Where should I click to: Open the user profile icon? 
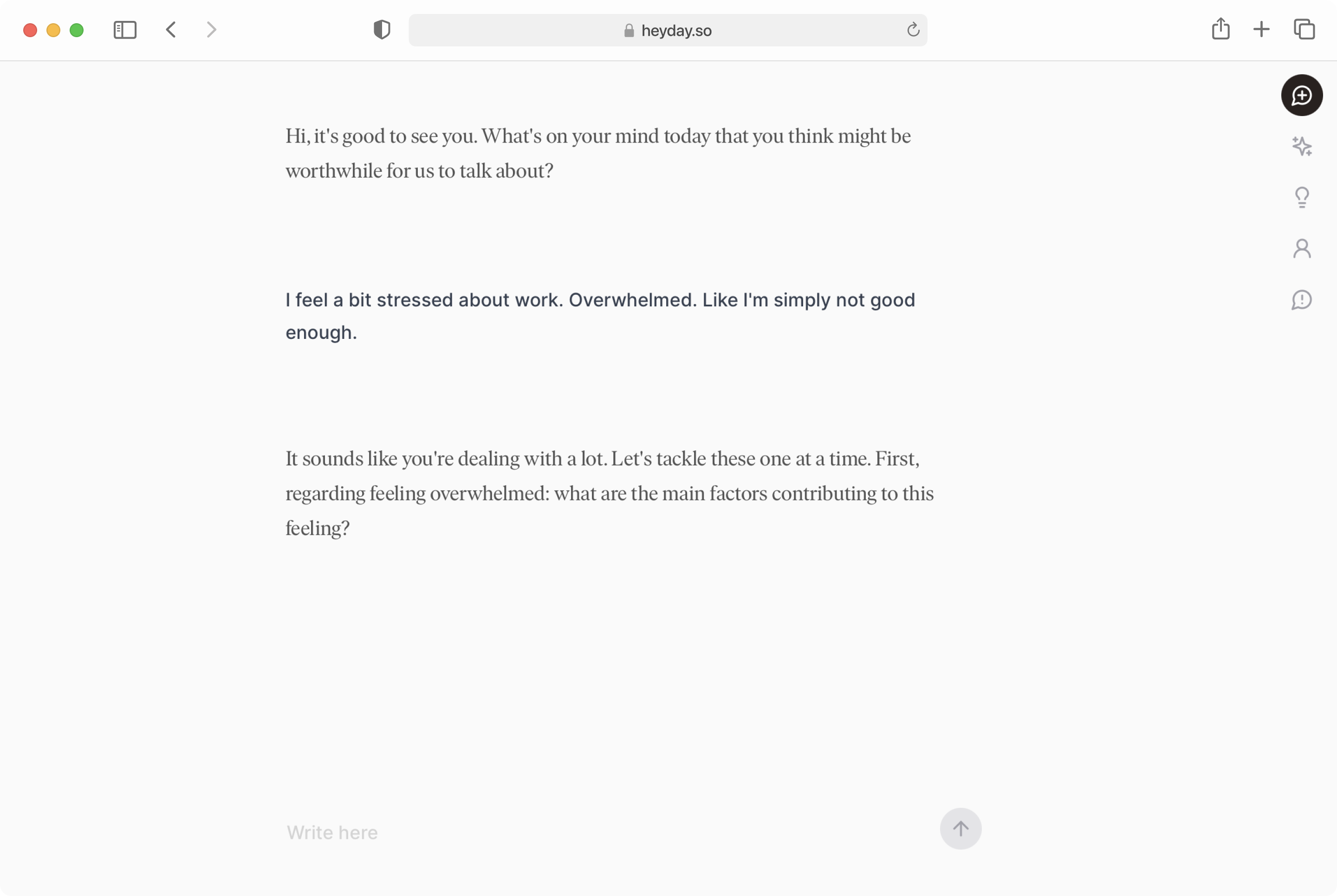1302,248
